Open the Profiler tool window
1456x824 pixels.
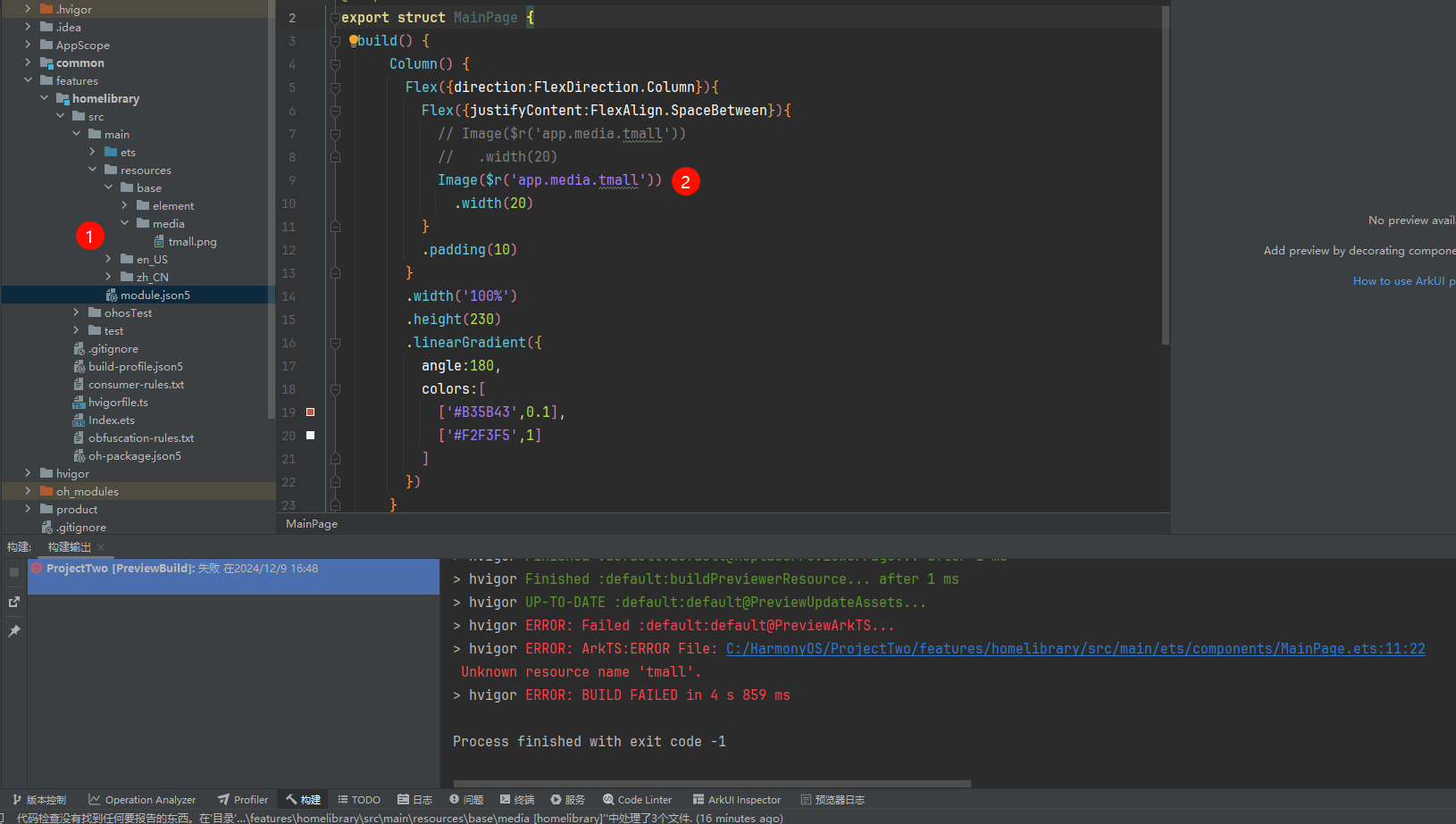pyautogui.click(x=243, y=800)
